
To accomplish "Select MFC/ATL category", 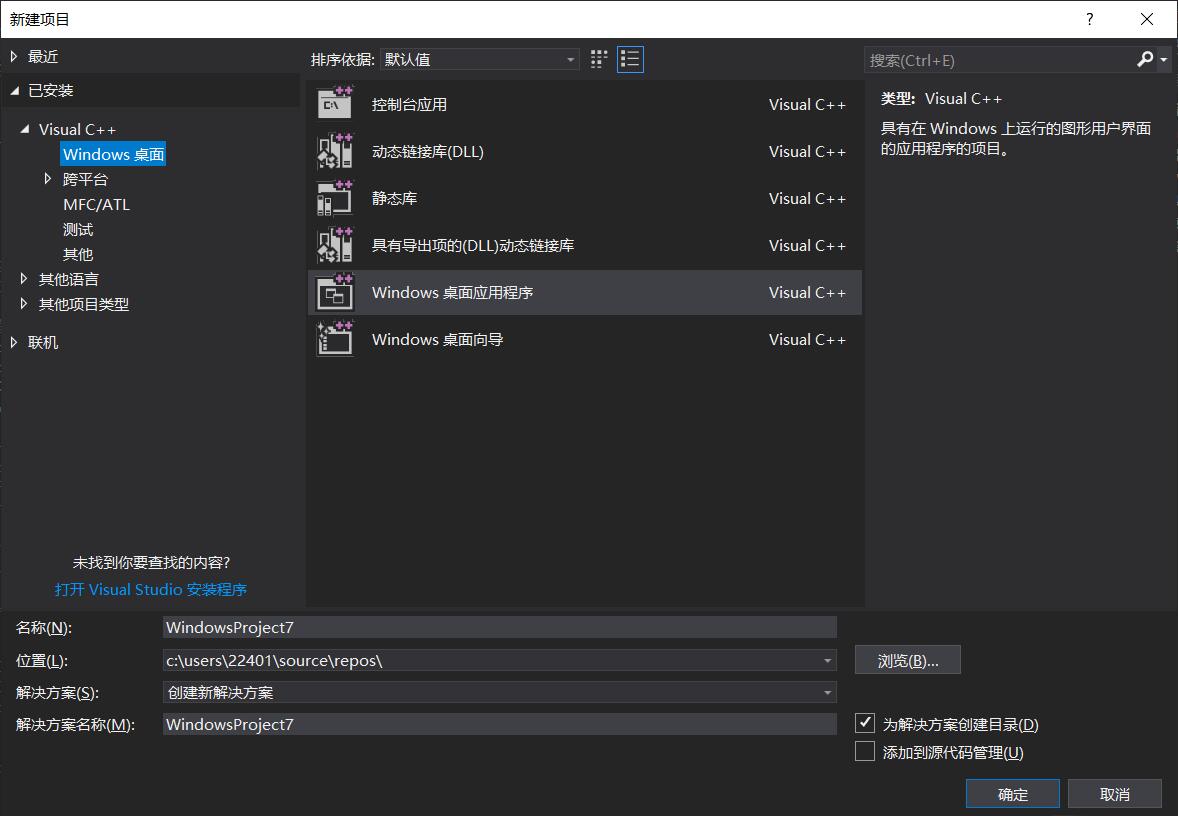I will tap(96, 204).
